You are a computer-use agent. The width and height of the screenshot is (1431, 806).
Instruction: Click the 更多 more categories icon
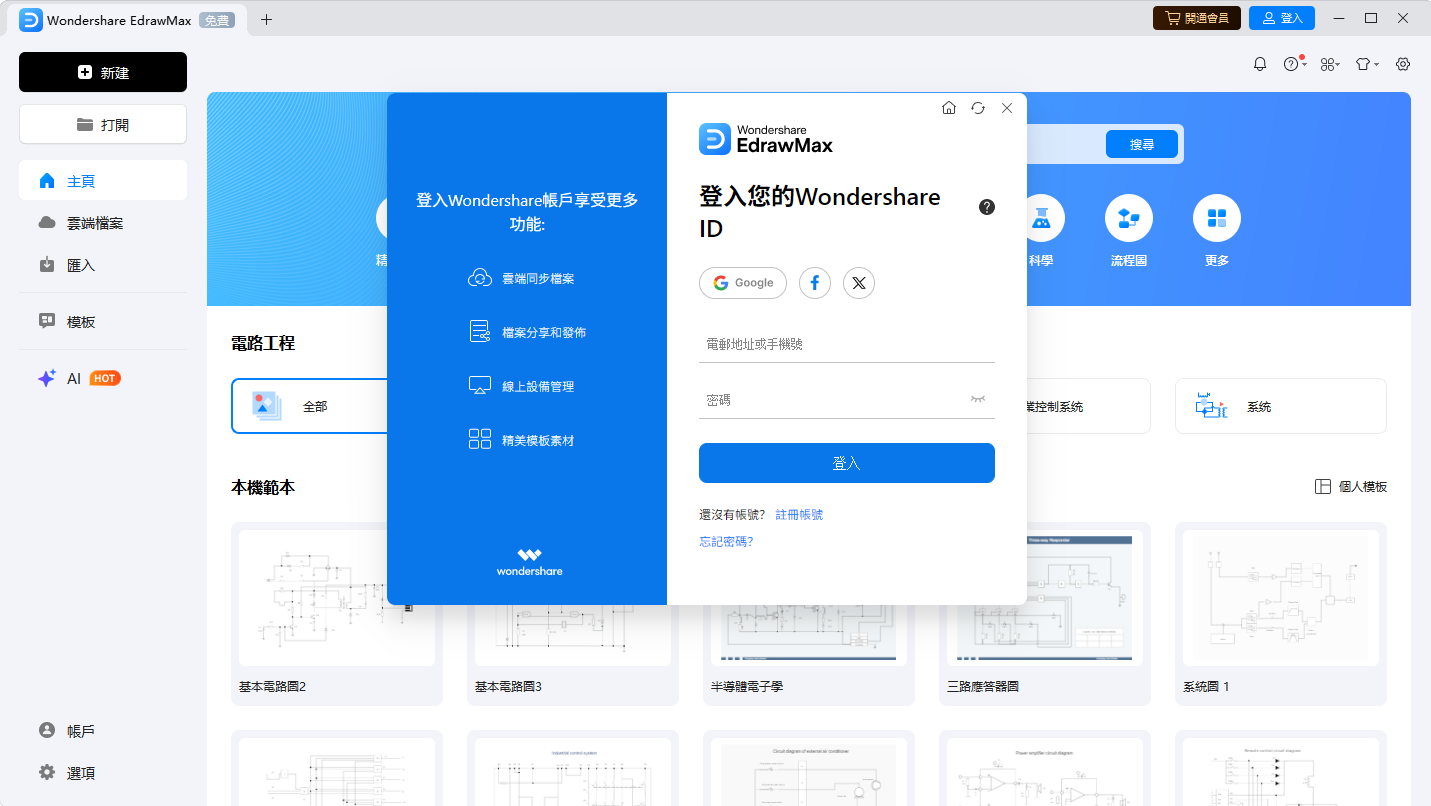coord(1216,218)
